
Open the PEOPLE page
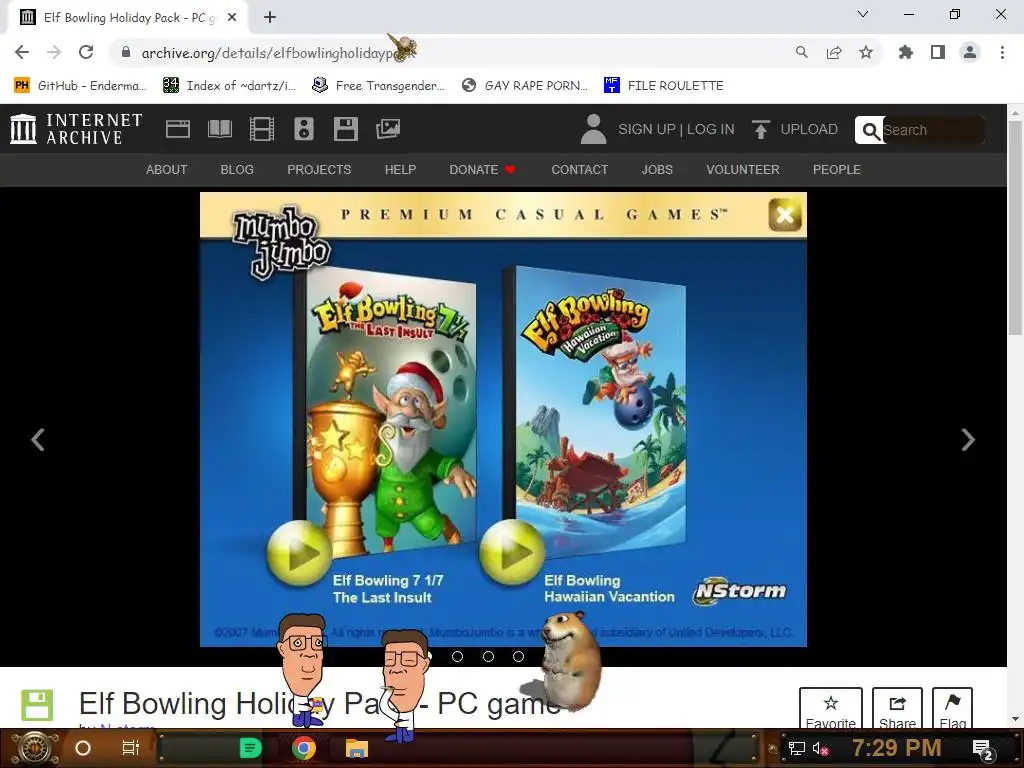click(837, 170)
